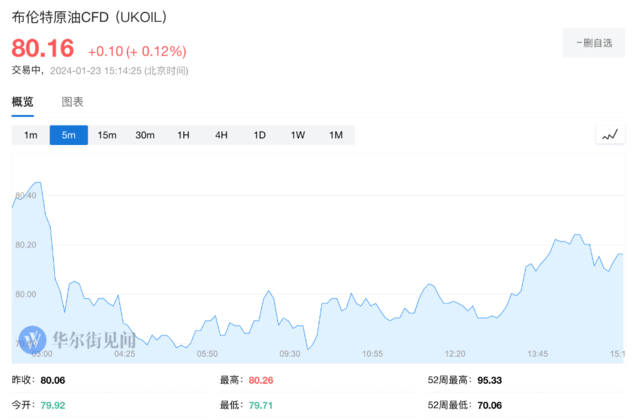Screen dimensions: 640x420
Task: Click the 今开 value 79.92
Action: click(x=53, y=405)
